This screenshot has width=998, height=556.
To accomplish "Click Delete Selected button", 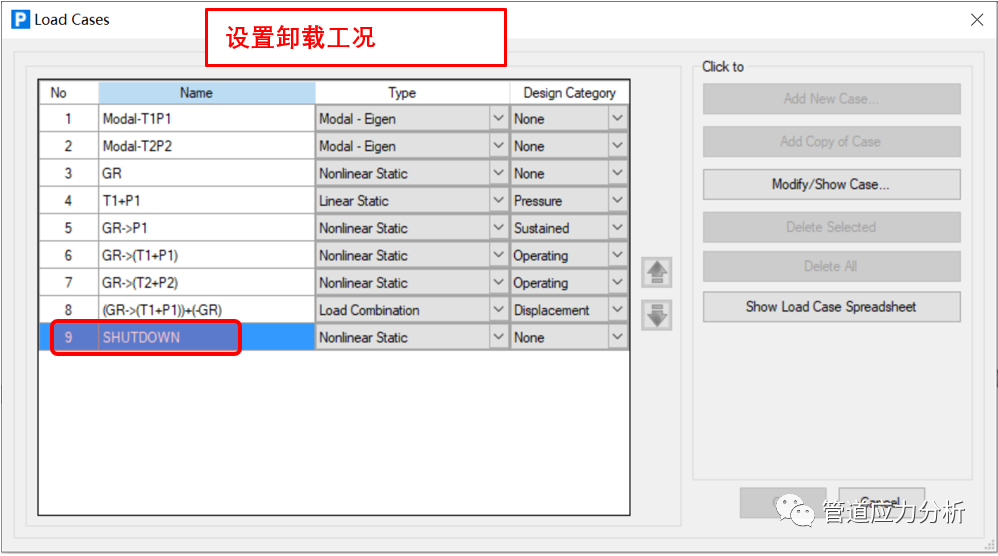I will [x=831, y=227].
